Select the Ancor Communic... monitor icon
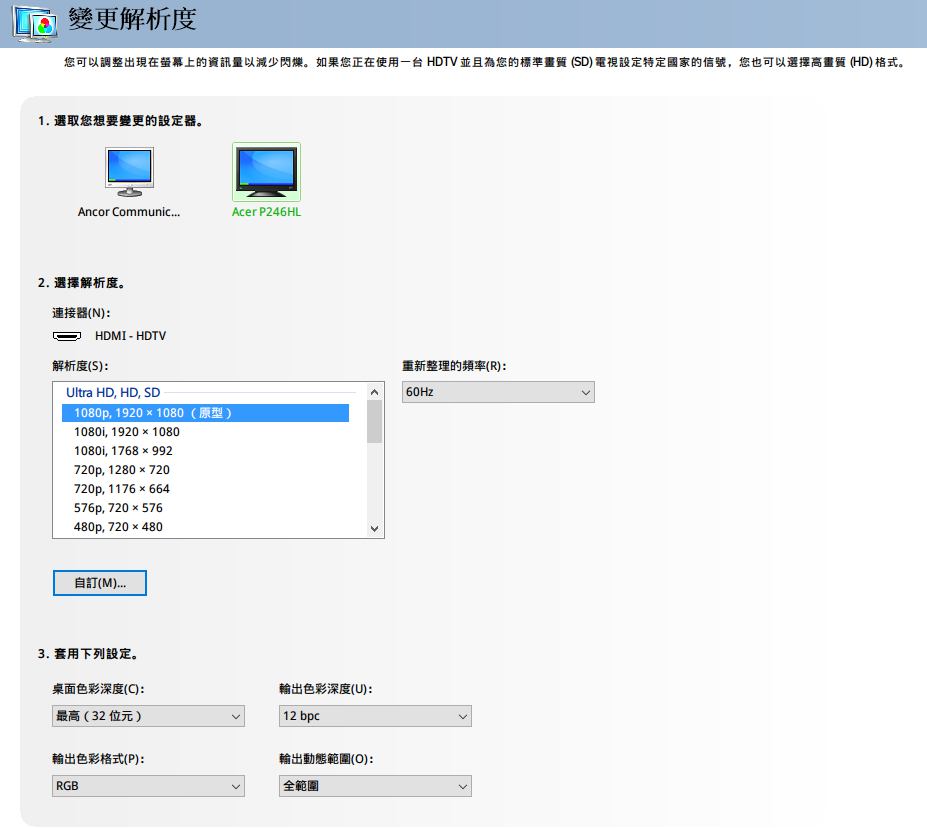 pos(129,171)
